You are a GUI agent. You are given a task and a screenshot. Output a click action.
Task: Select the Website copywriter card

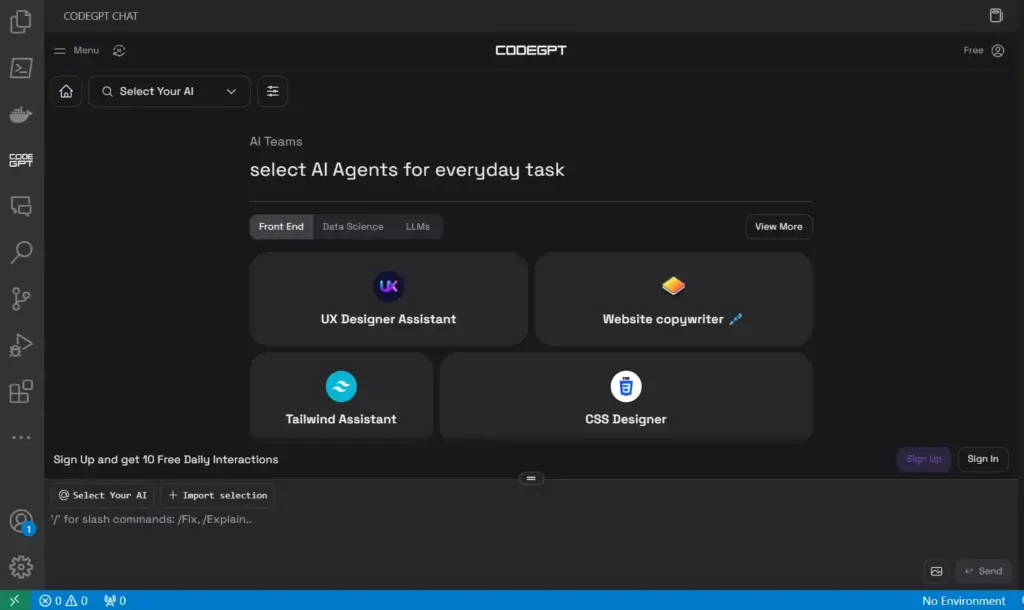673,299
